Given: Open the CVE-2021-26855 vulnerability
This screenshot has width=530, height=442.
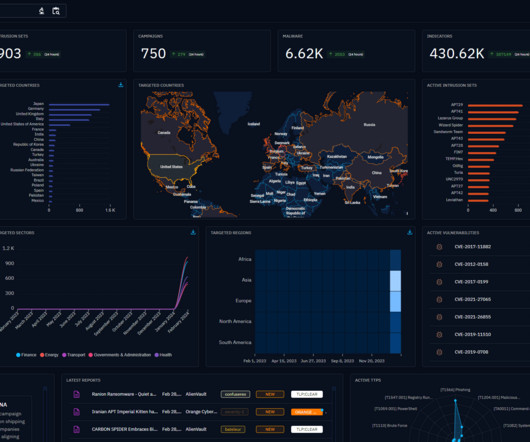Looking at the screenshot, I should (473, 317).
